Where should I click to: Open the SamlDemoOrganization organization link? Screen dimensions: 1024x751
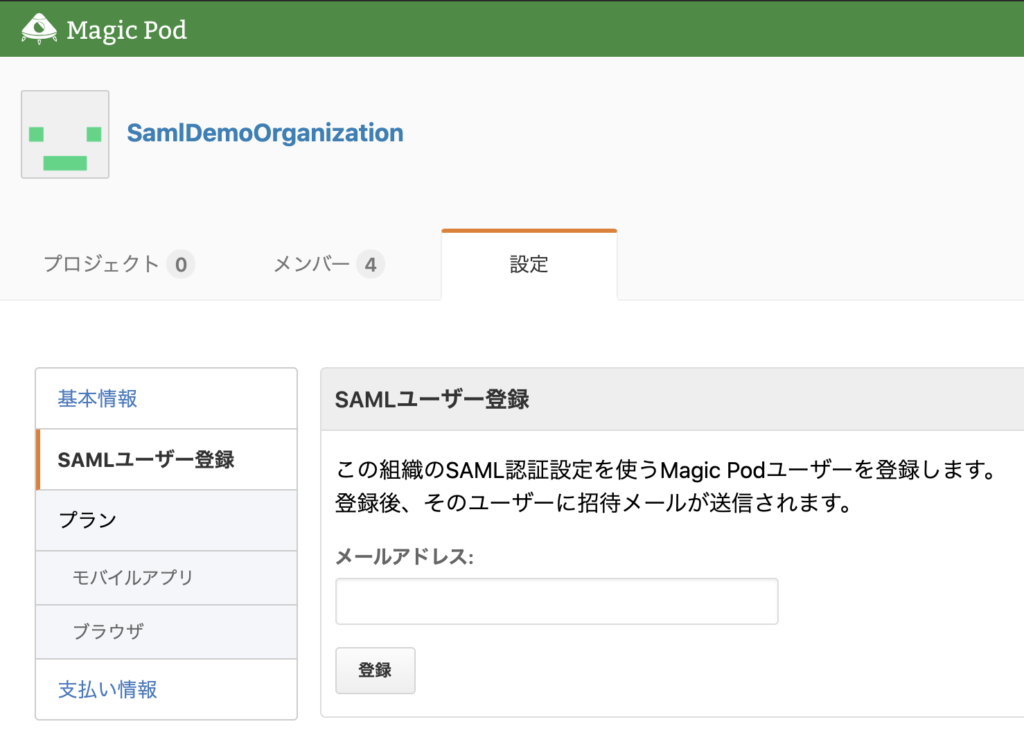coord(265,133)
